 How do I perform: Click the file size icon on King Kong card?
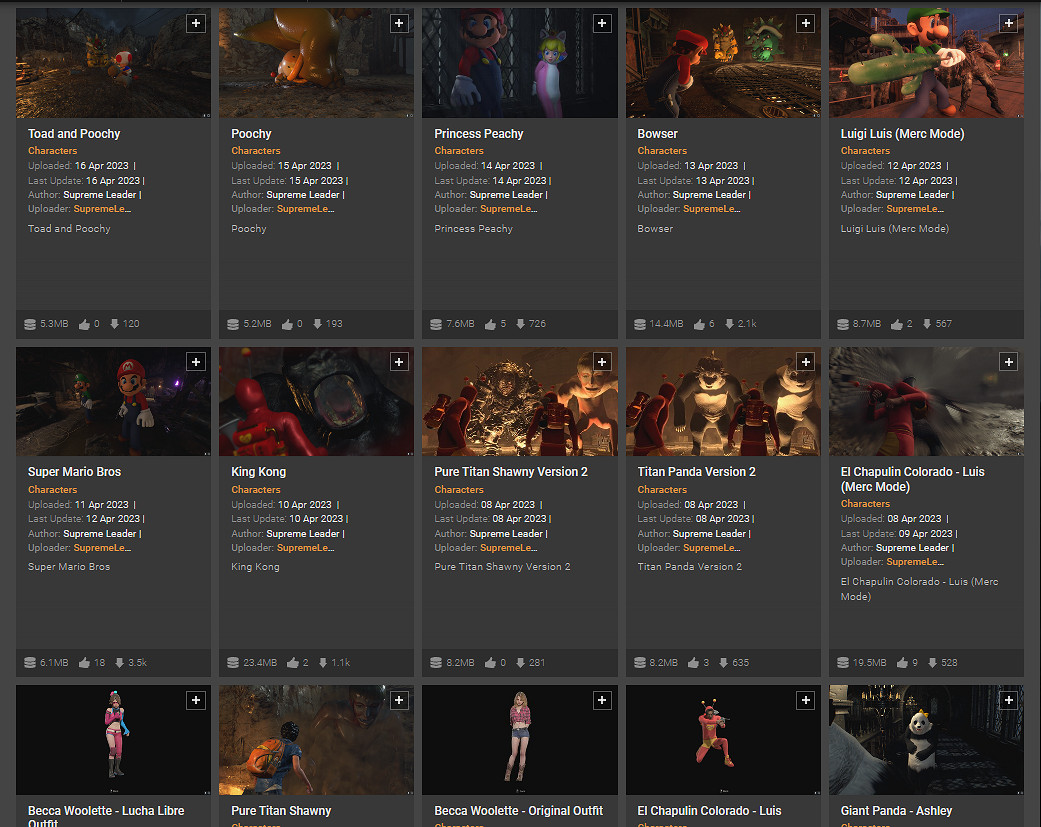[x=239, y=663]
